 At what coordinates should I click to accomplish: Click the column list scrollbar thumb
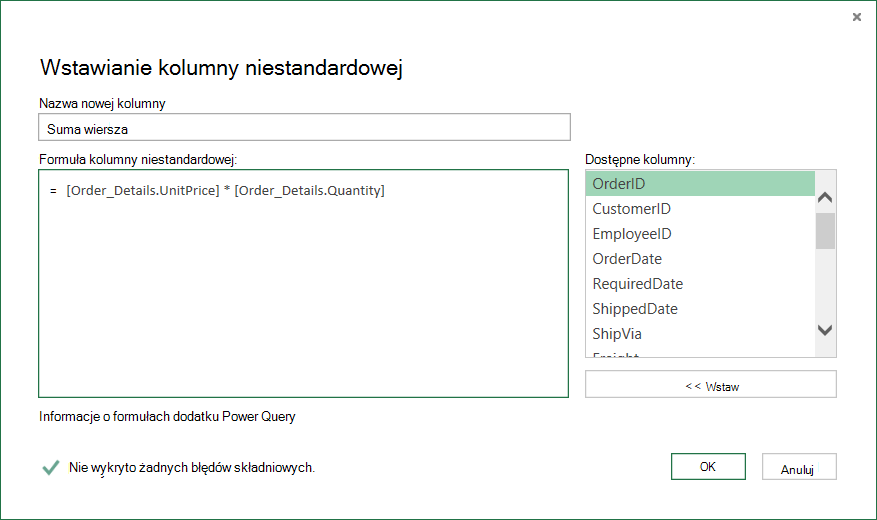click(x=825, y=230)
